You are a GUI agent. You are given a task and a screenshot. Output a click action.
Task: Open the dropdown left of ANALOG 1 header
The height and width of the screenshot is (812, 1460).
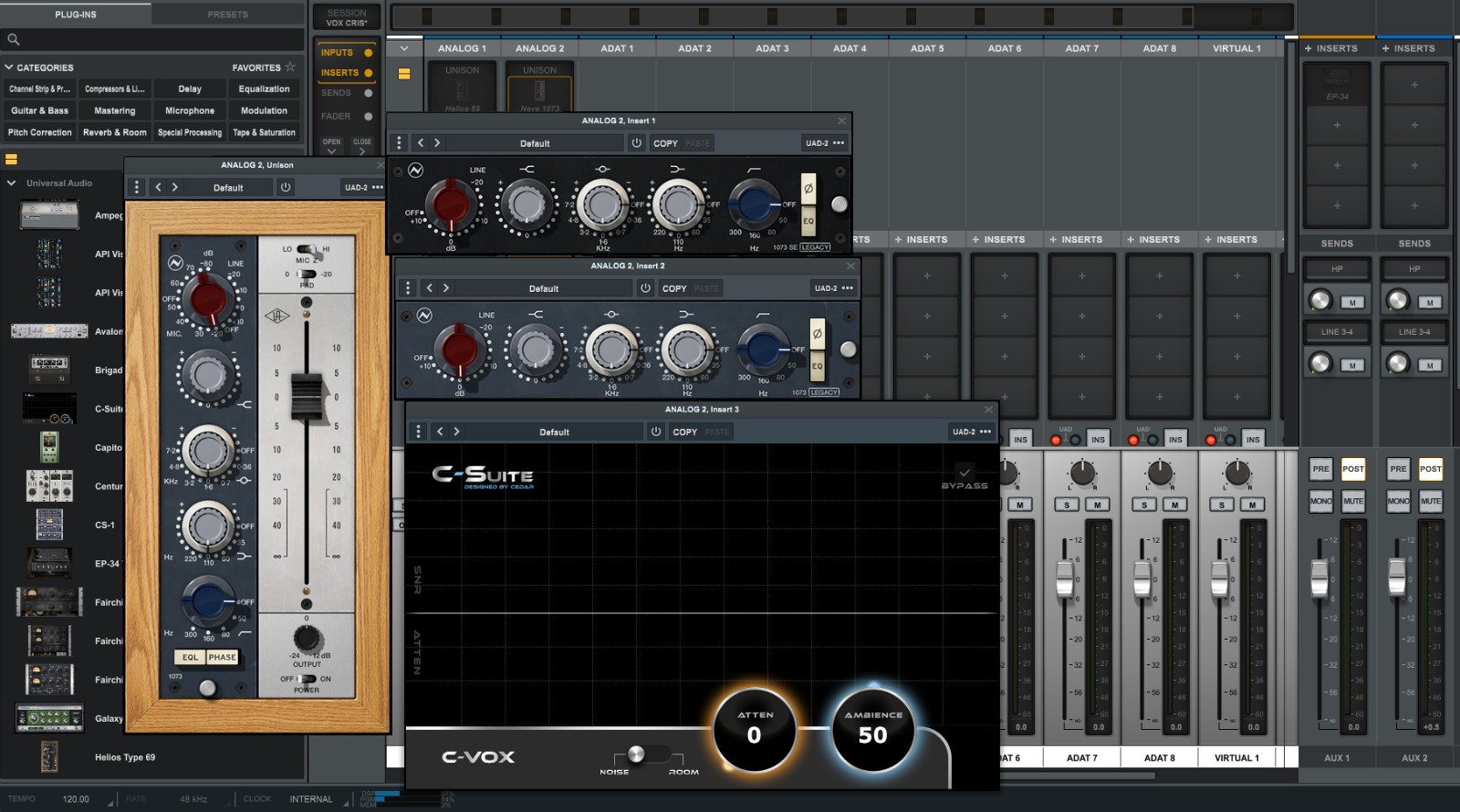[404, 48]
